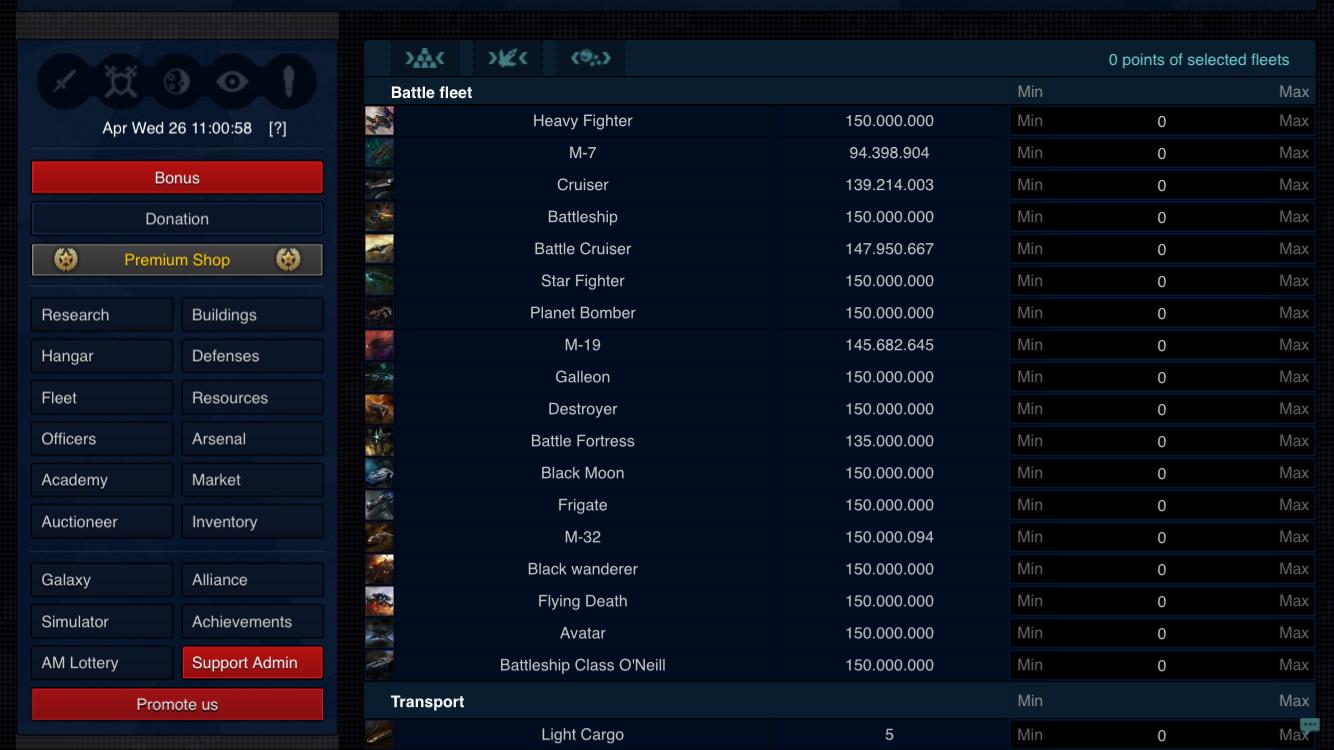Image resolution: width=1334 pixels, height=750 pixels.
Task: Click Min for the Battleship row
Action: point(1030,217)
